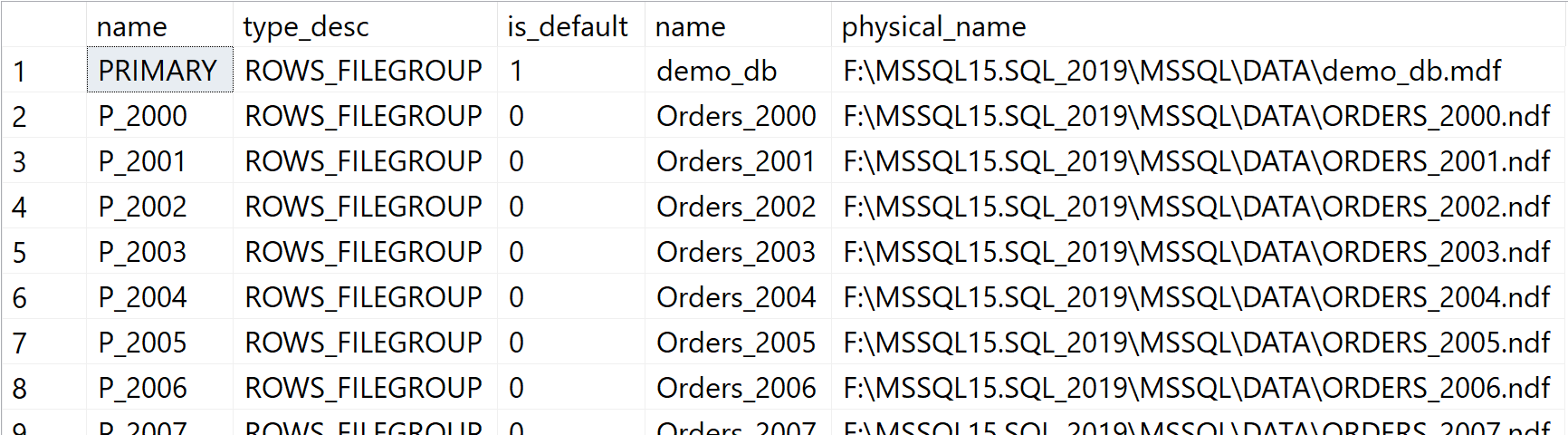The width and height of the screenshot is (1568, 435).
Task: Click the ORDERS_2002.ndf physical path cell
Action: tap(1199, 206)
